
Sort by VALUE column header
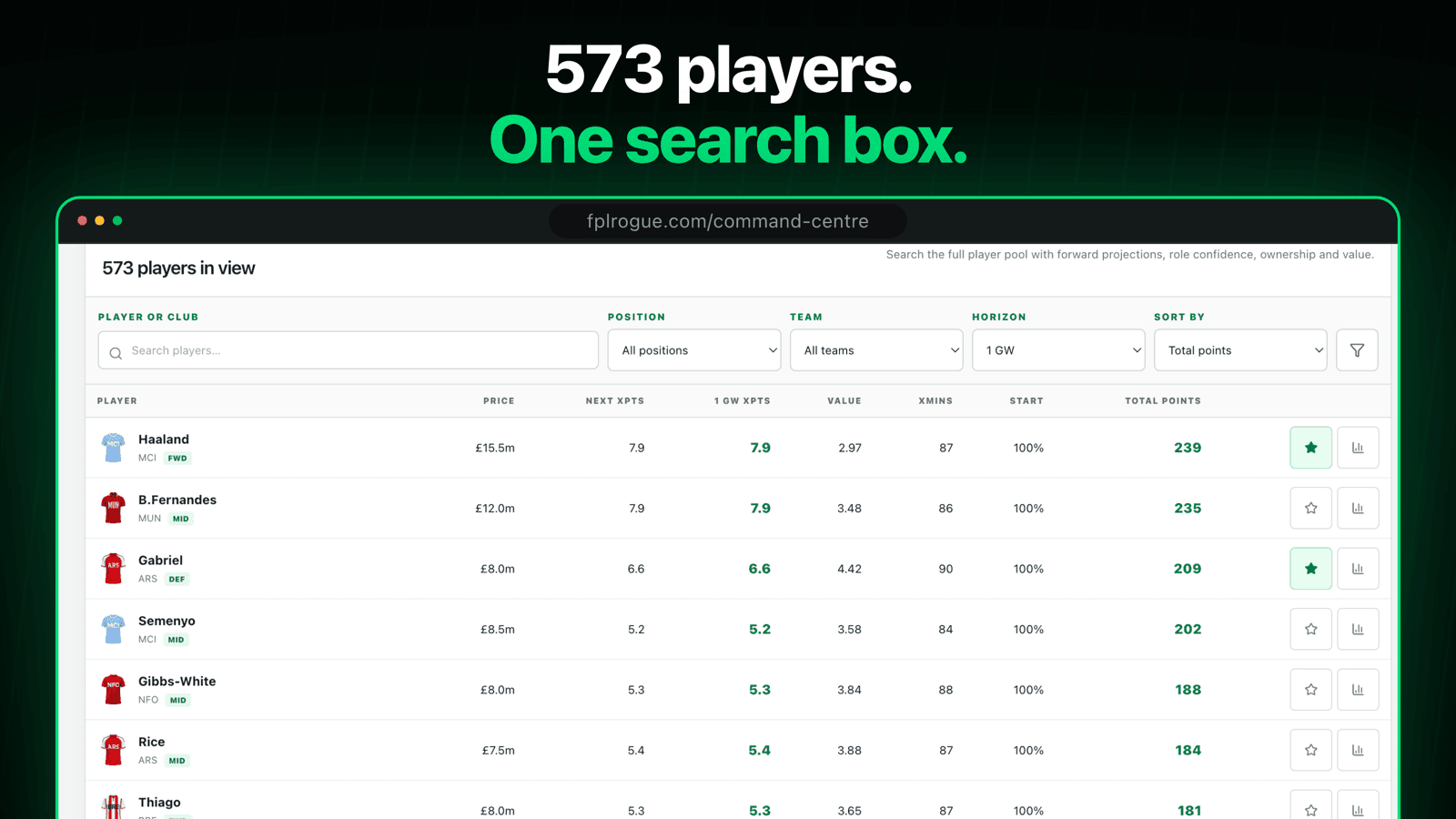click(x=844, y=400)
